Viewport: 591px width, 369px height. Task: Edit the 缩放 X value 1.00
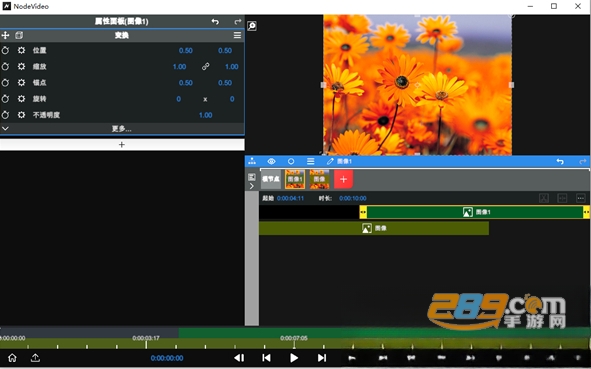pos(179,67)
